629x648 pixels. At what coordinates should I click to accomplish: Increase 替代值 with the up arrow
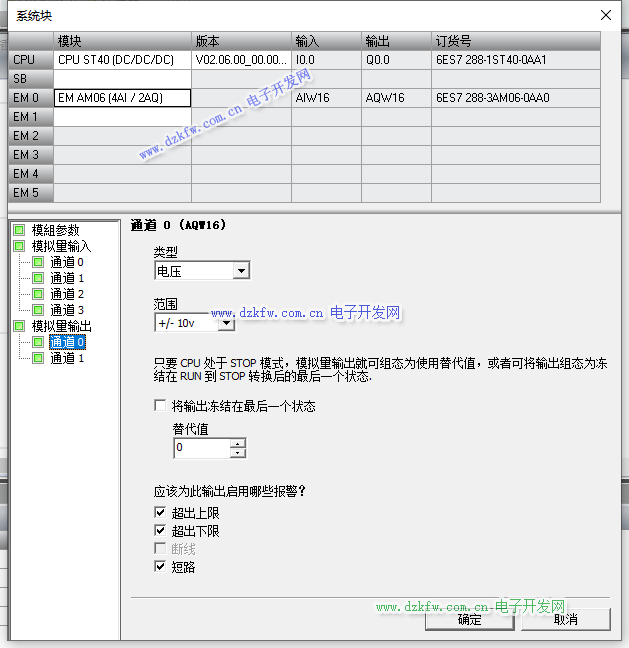(237, 444)
